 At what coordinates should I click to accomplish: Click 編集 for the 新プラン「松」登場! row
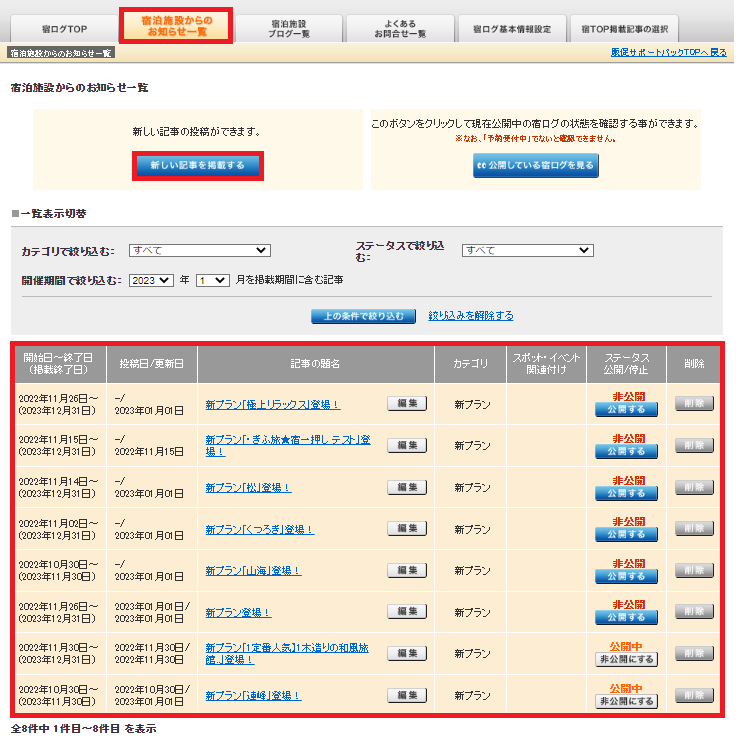(406, 487)
